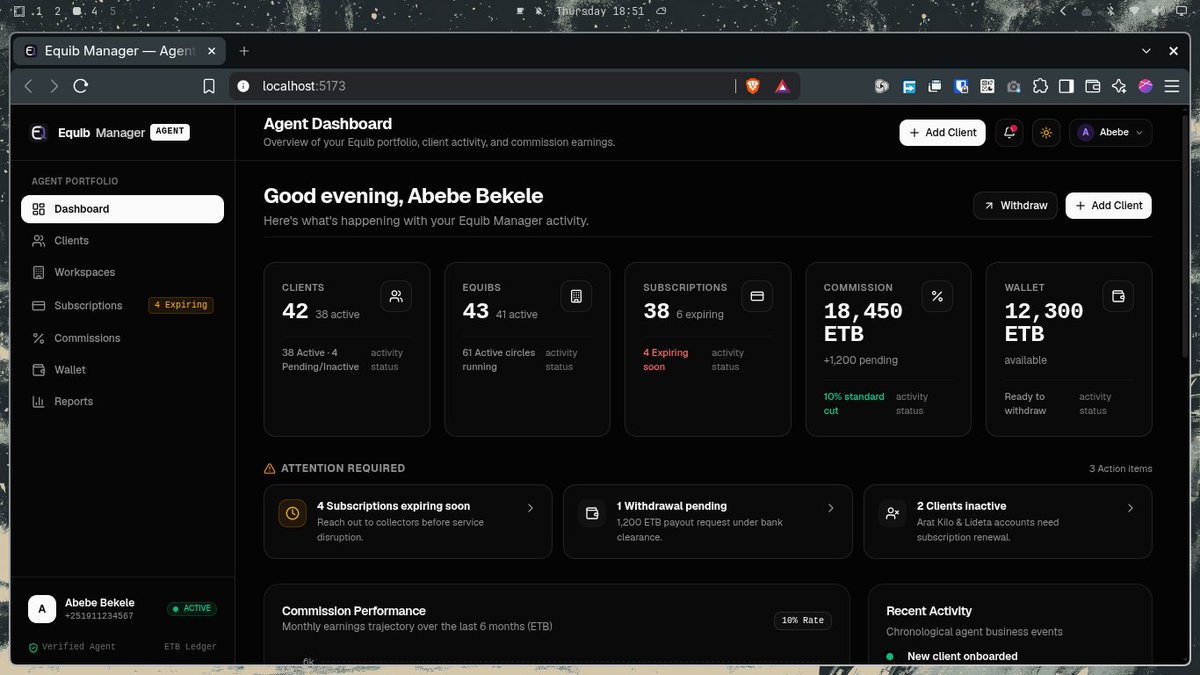Click the ACTIVE status badge

pyautogui.click(x=192, y=608)
